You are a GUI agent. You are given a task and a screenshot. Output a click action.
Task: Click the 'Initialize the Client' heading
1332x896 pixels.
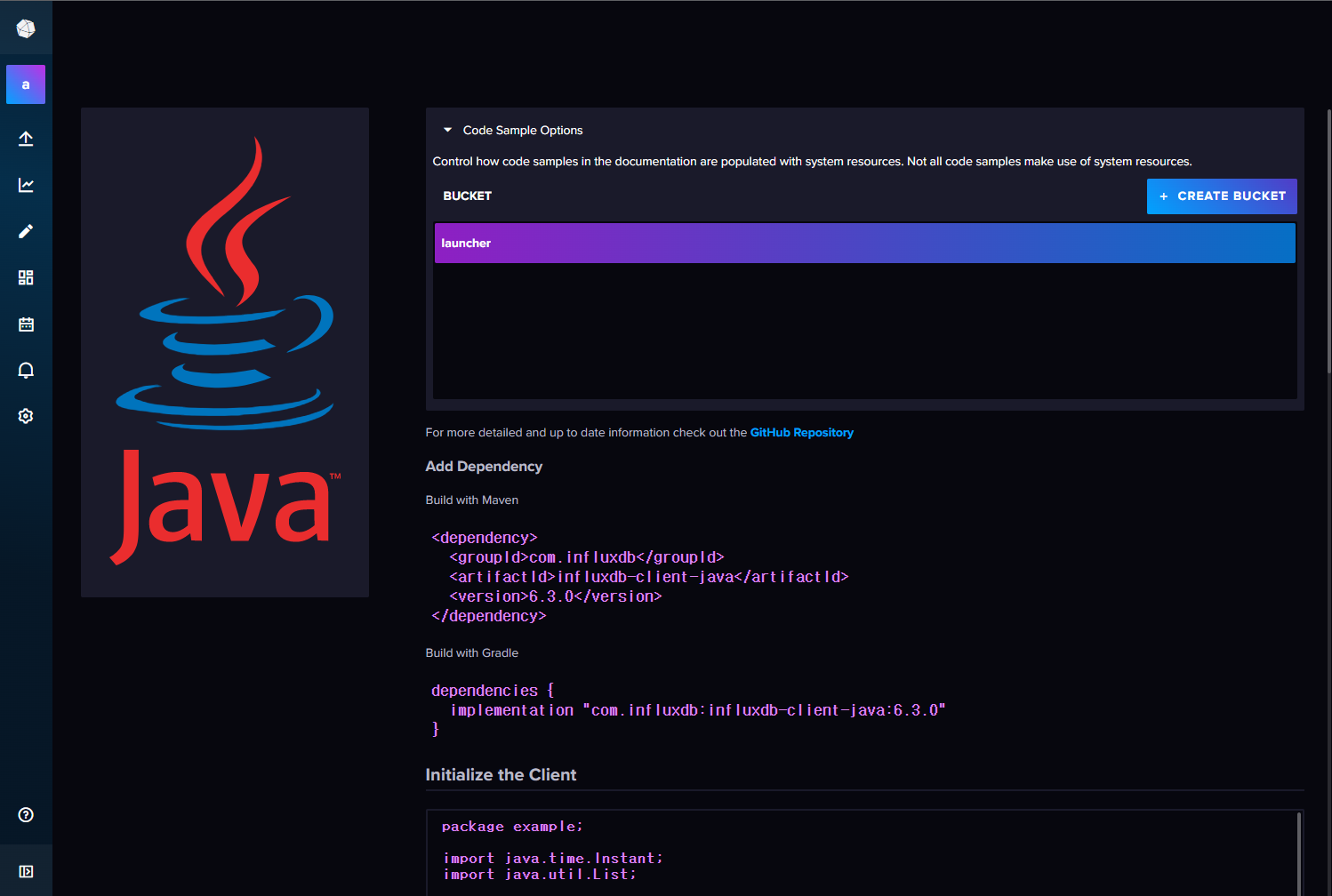coord(501,775)
